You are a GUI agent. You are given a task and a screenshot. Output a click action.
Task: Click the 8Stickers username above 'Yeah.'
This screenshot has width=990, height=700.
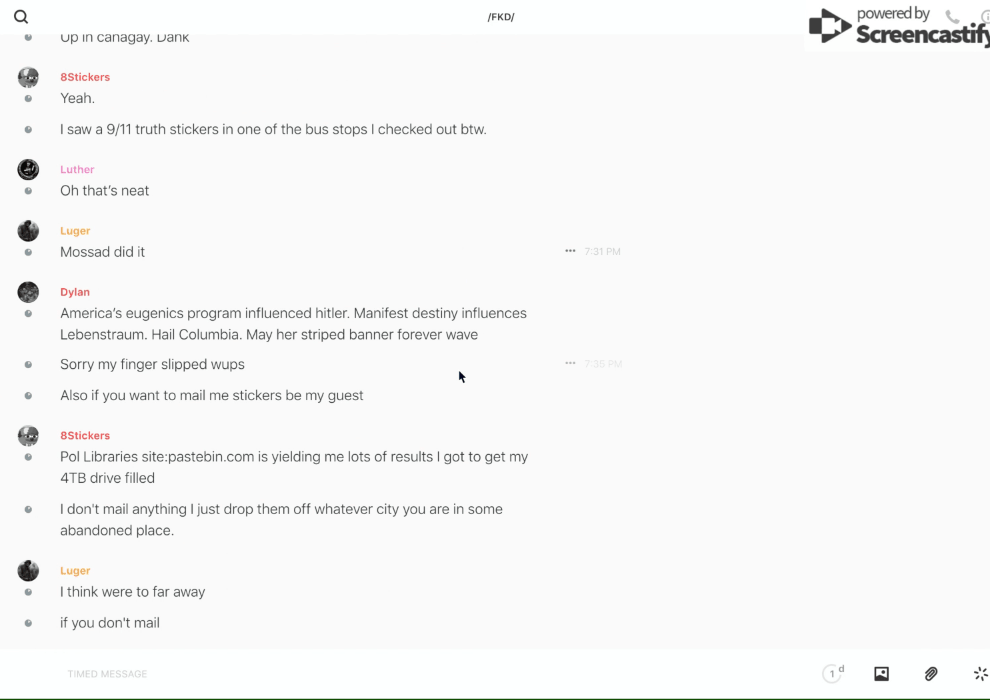tap(85, 77)
